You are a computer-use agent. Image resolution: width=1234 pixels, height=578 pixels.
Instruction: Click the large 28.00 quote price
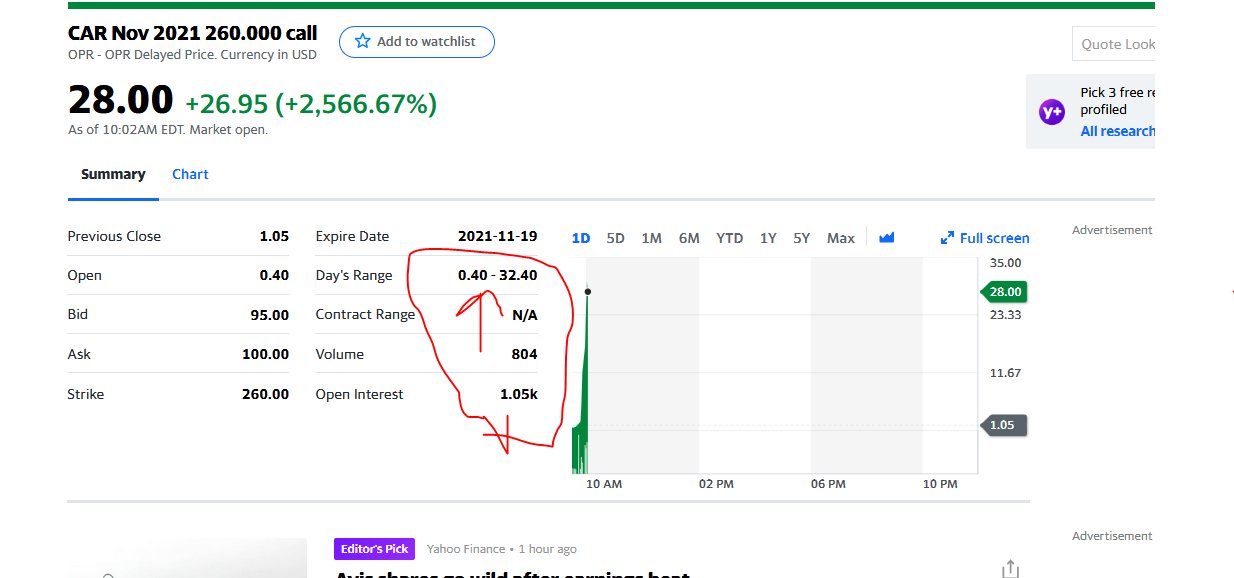[121, 100]
